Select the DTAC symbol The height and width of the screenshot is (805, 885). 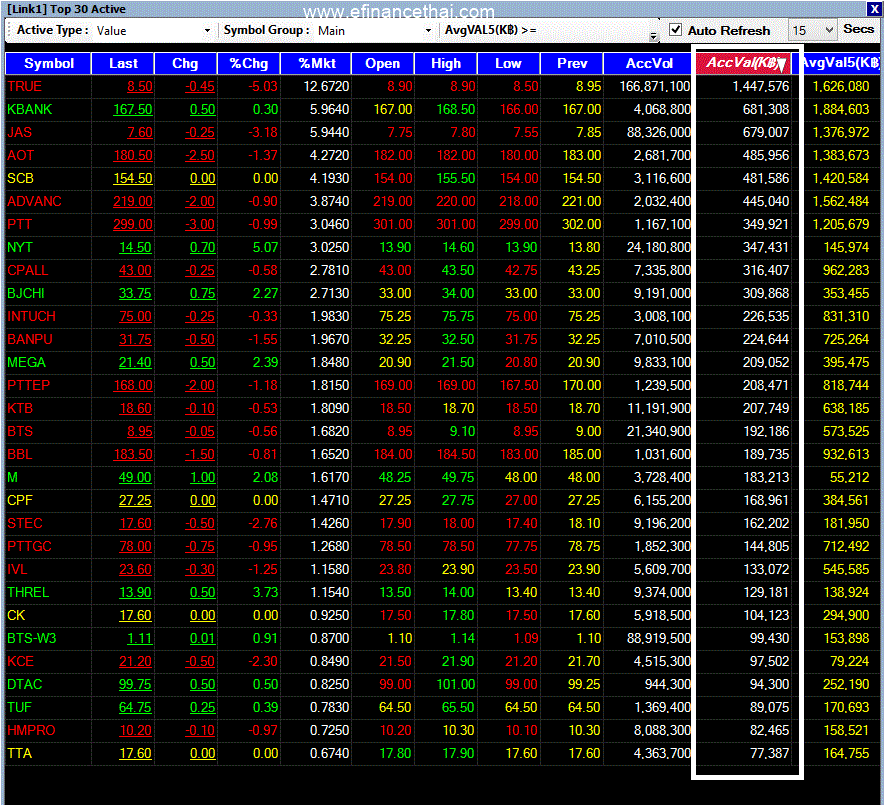[x=25, y=684]
